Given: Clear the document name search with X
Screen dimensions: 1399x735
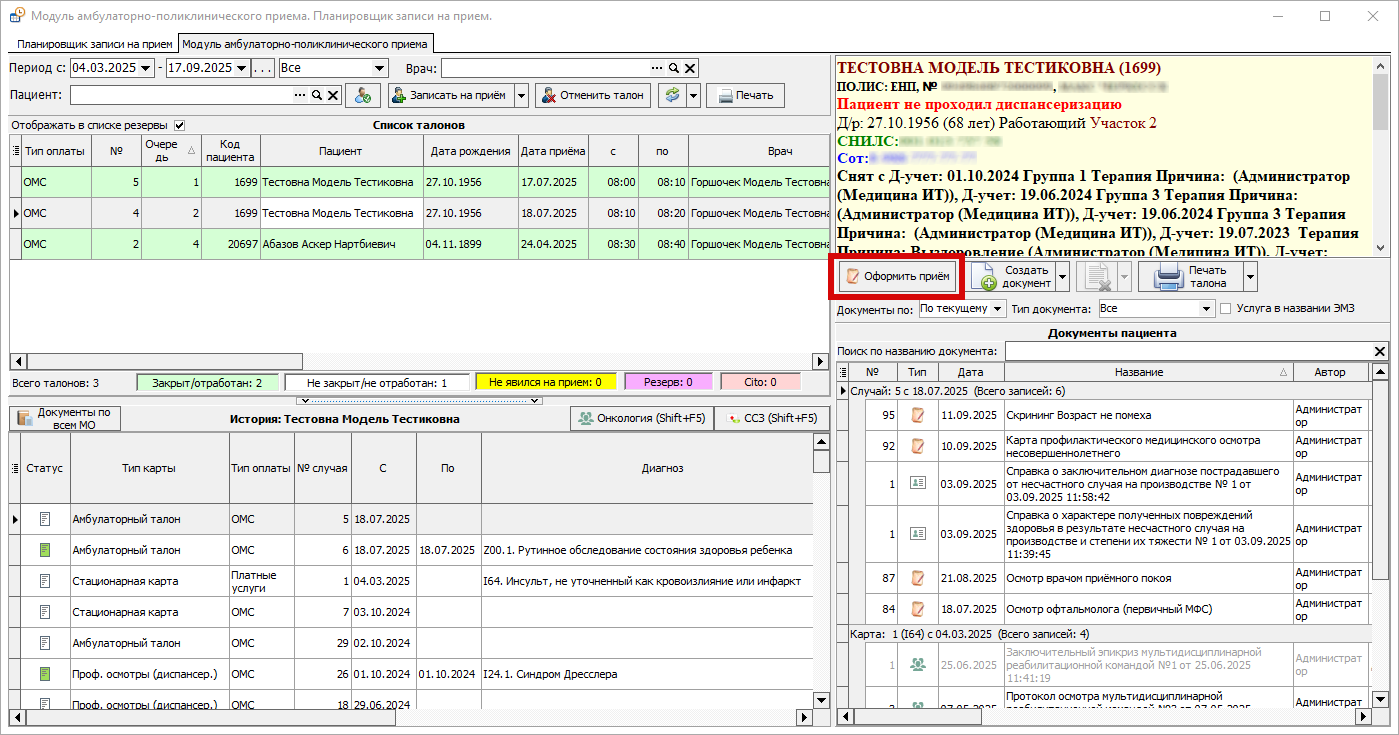Looking at the screenshot, I should [1380, 351].
